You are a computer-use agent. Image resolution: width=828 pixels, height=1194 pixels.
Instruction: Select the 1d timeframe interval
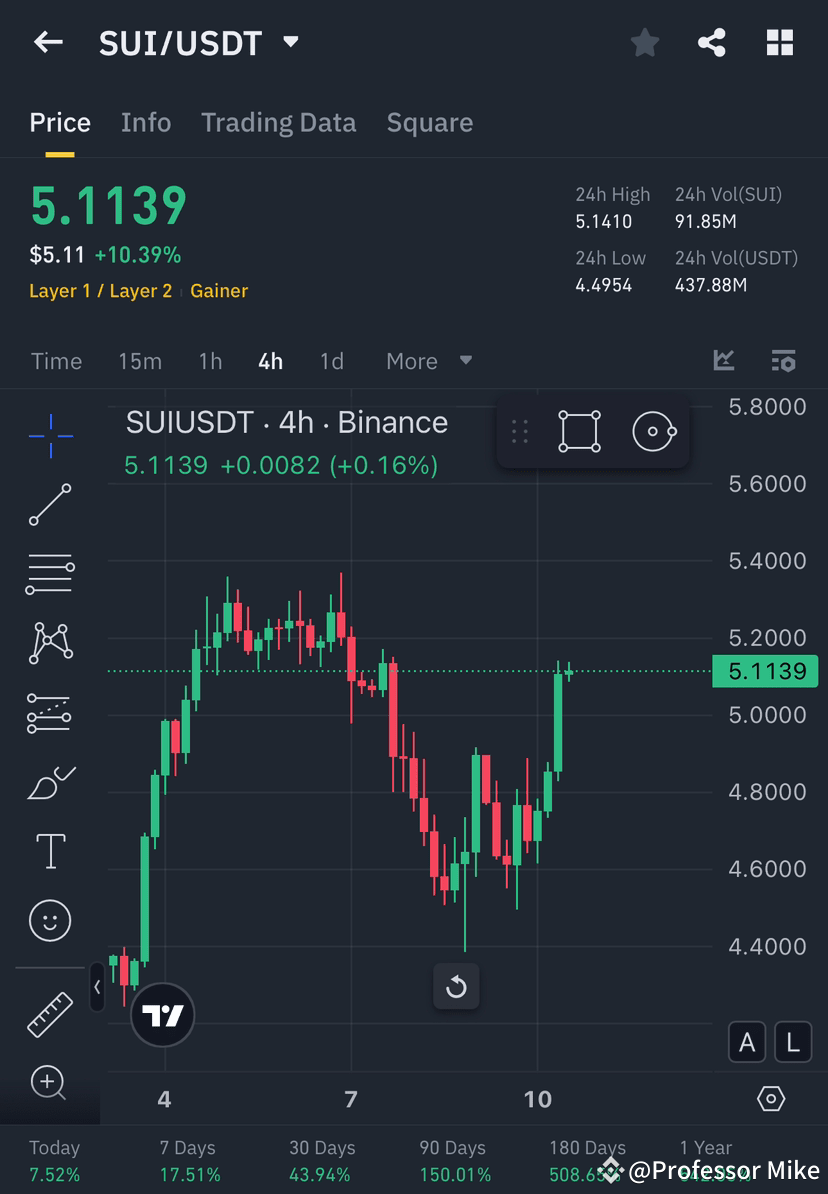tap(331, 361)
